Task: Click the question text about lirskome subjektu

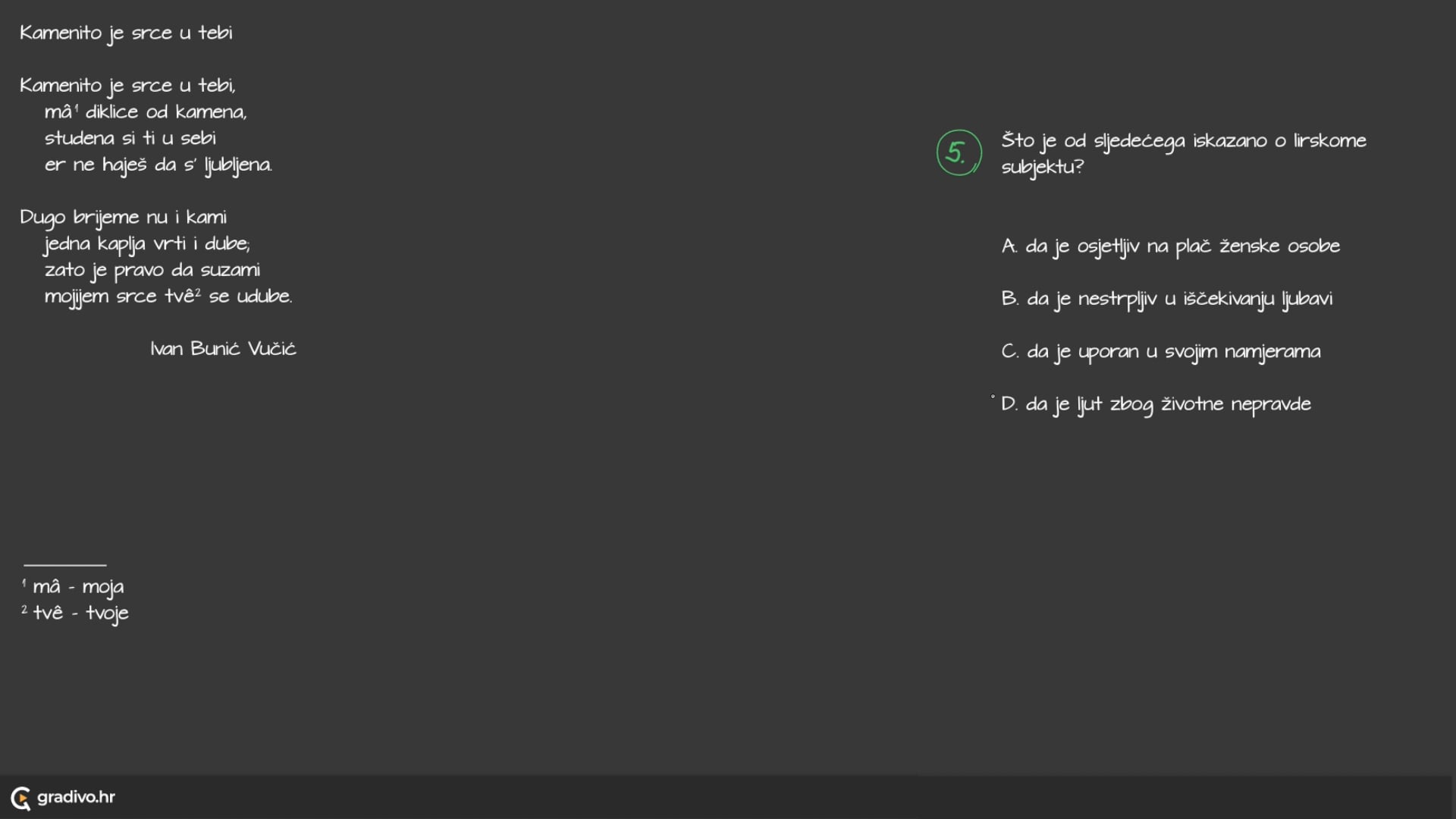Action: point(1183,153)
